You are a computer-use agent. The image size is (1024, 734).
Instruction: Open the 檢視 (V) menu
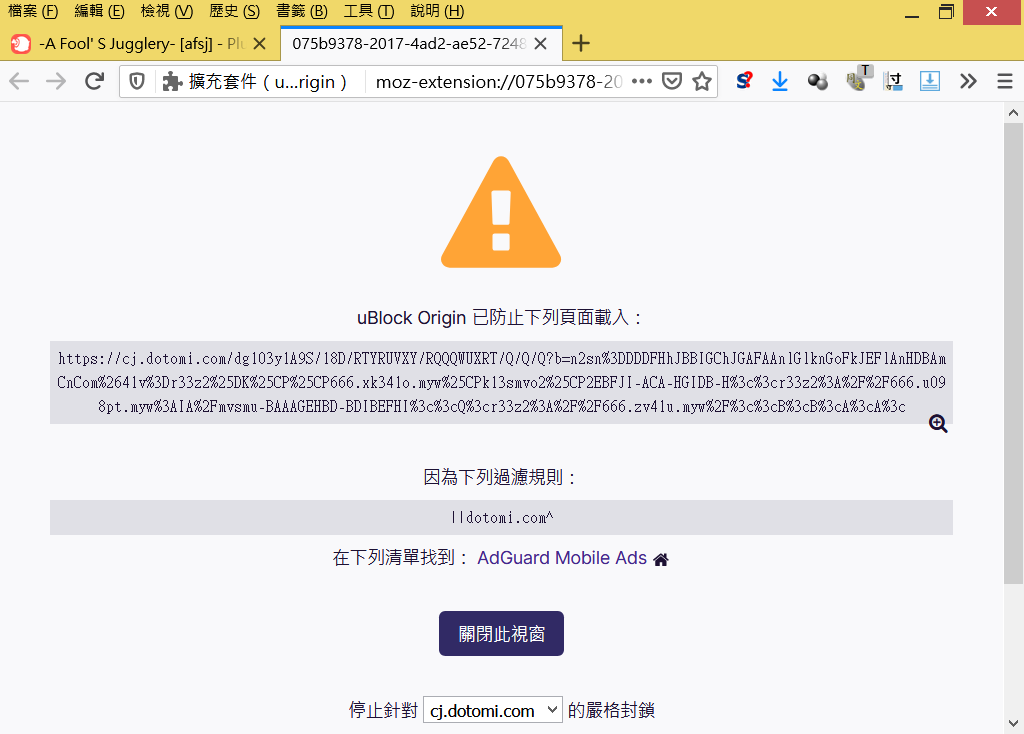(x=167, y=11)
